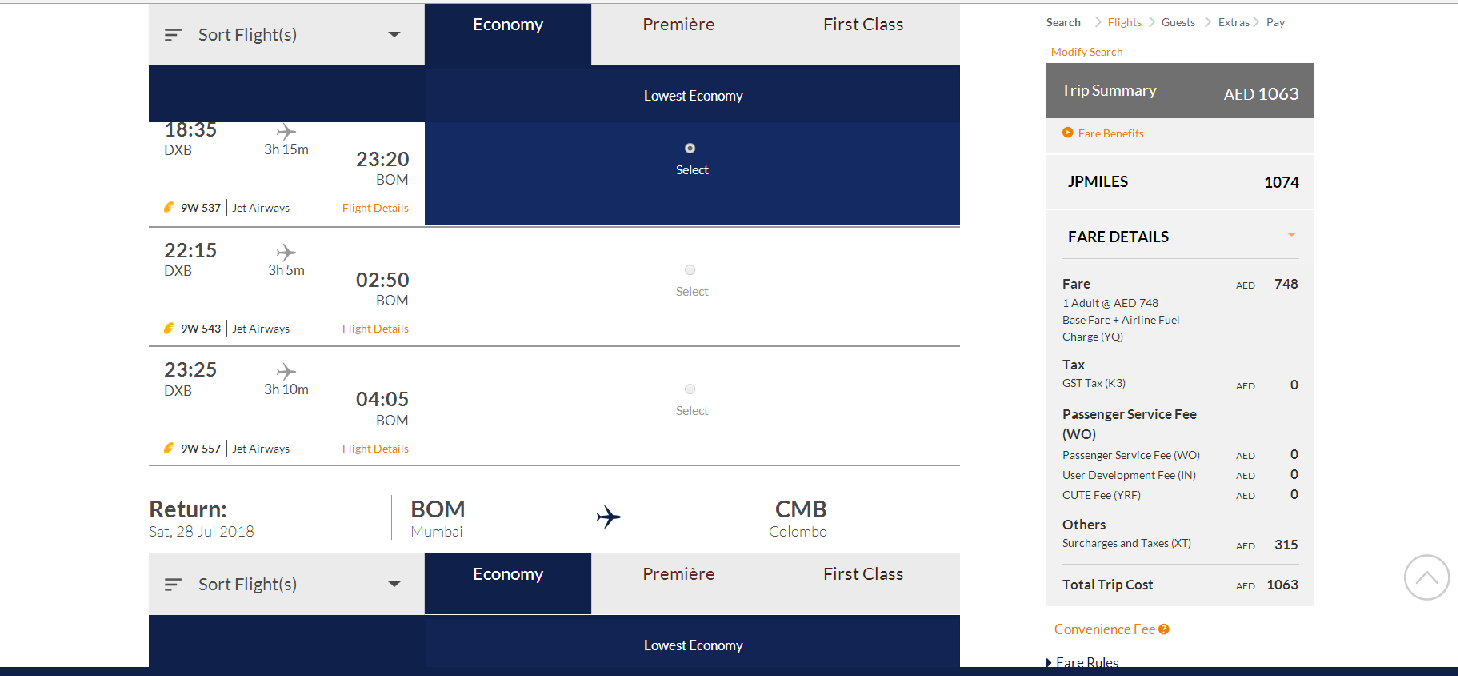Expand the Fare Rules disclosure triangle
This screenshot has width=1458, height=676.
[1049, 663]
